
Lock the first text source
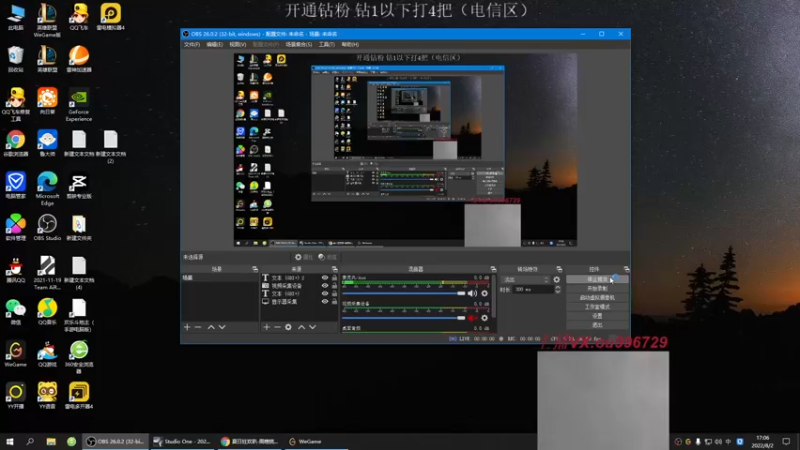point(334,278)
